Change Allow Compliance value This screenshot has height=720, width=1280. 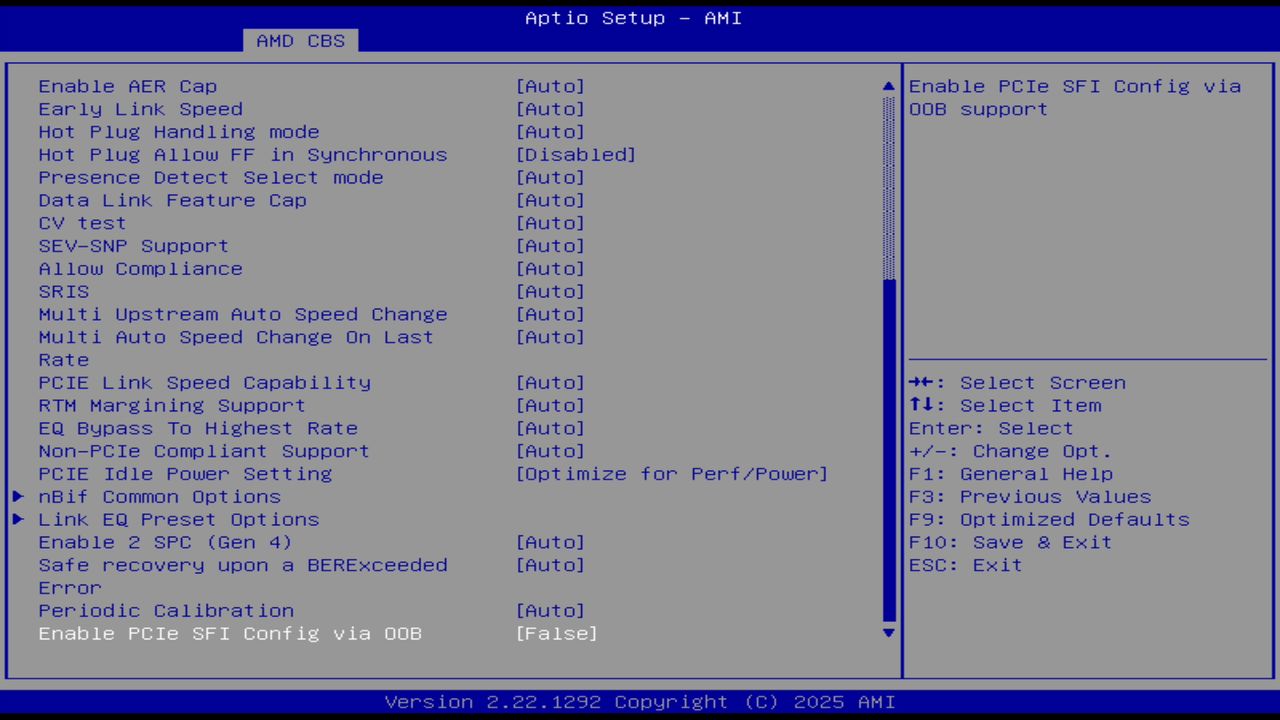pyautogui.click(x=550, y=268)
